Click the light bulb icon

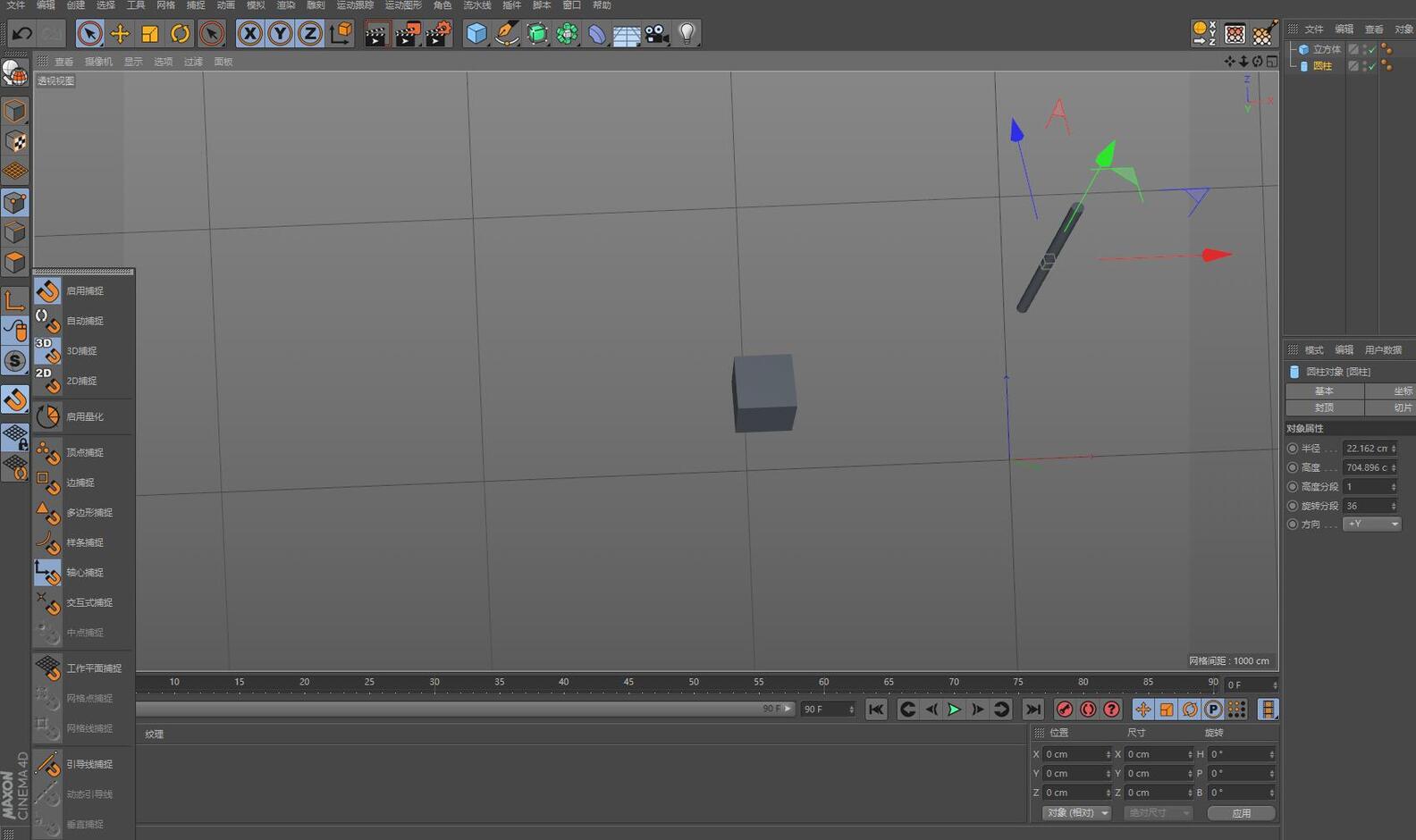tap(687, 34)
